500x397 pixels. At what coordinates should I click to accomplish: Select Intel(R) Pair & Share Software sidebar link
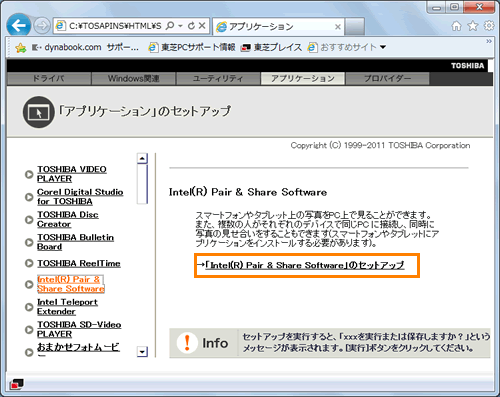tap(71, 284)
